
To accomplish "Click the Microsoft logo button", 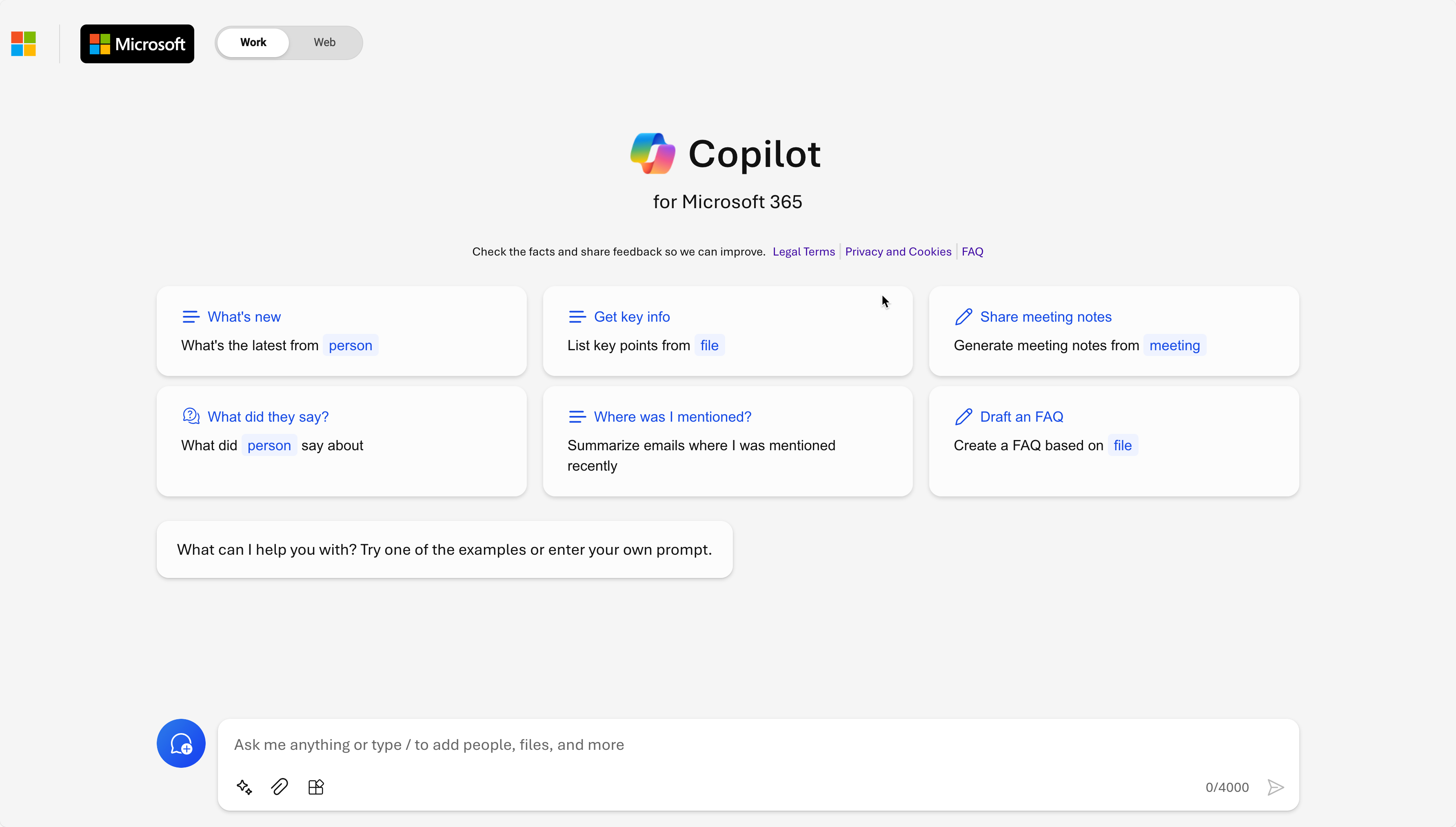I will tap(137, 43).
